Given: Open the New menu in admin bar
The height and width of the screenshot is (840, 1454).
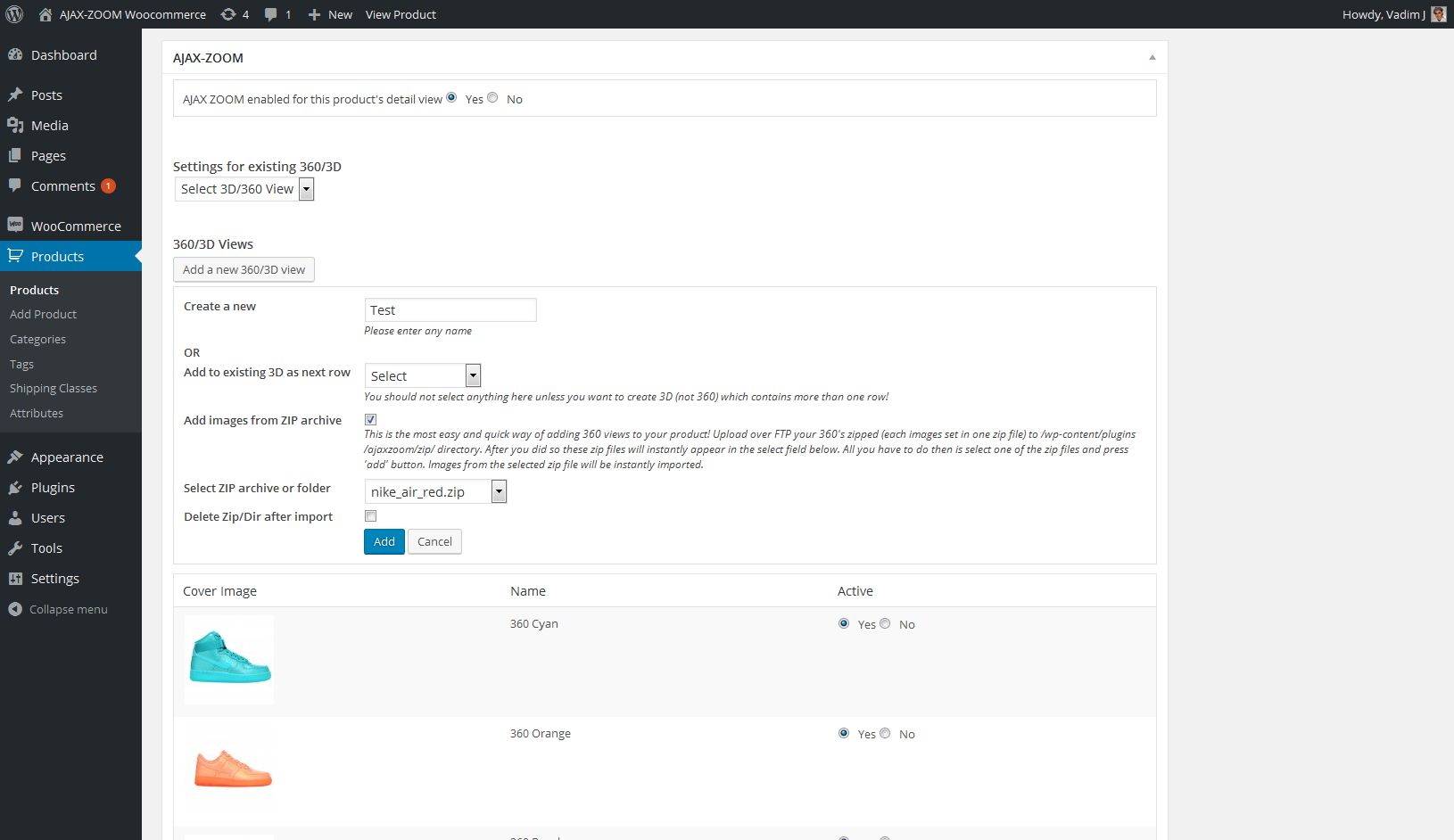Looking at the screenshot, I should (330, 14).
